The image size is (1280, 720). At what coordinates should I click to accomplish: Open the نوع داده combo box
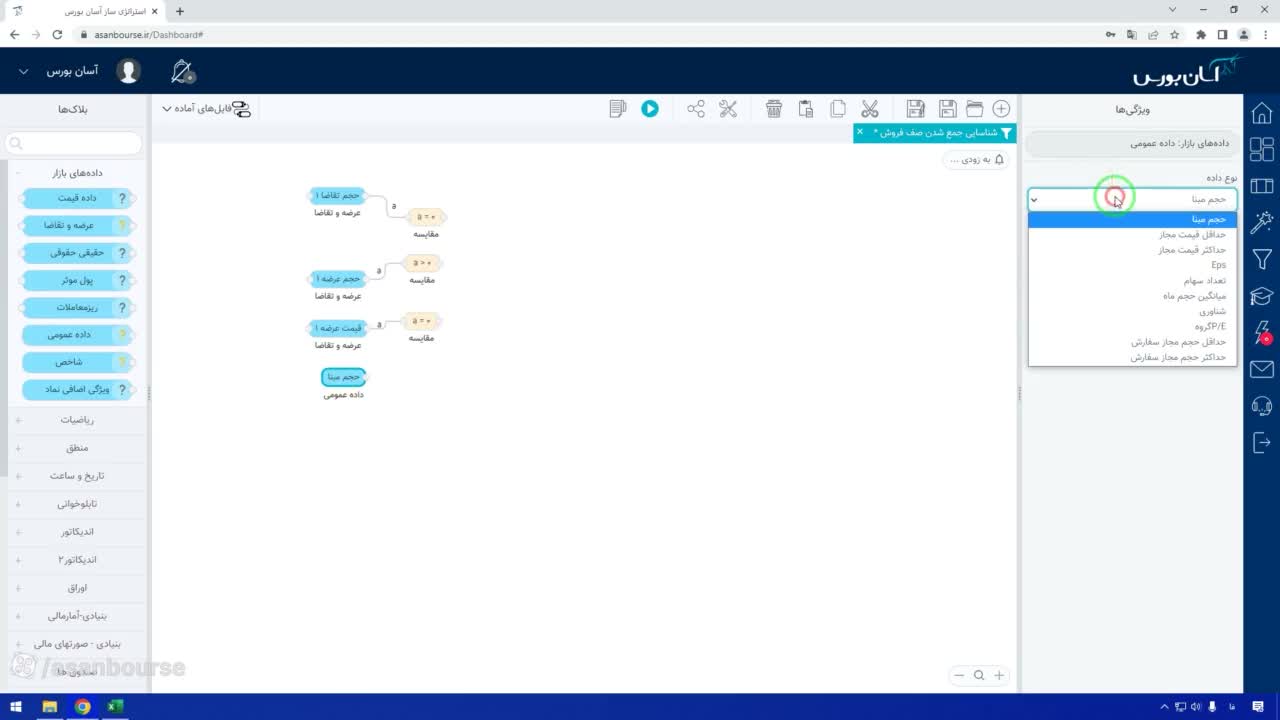pos(1132,199)
